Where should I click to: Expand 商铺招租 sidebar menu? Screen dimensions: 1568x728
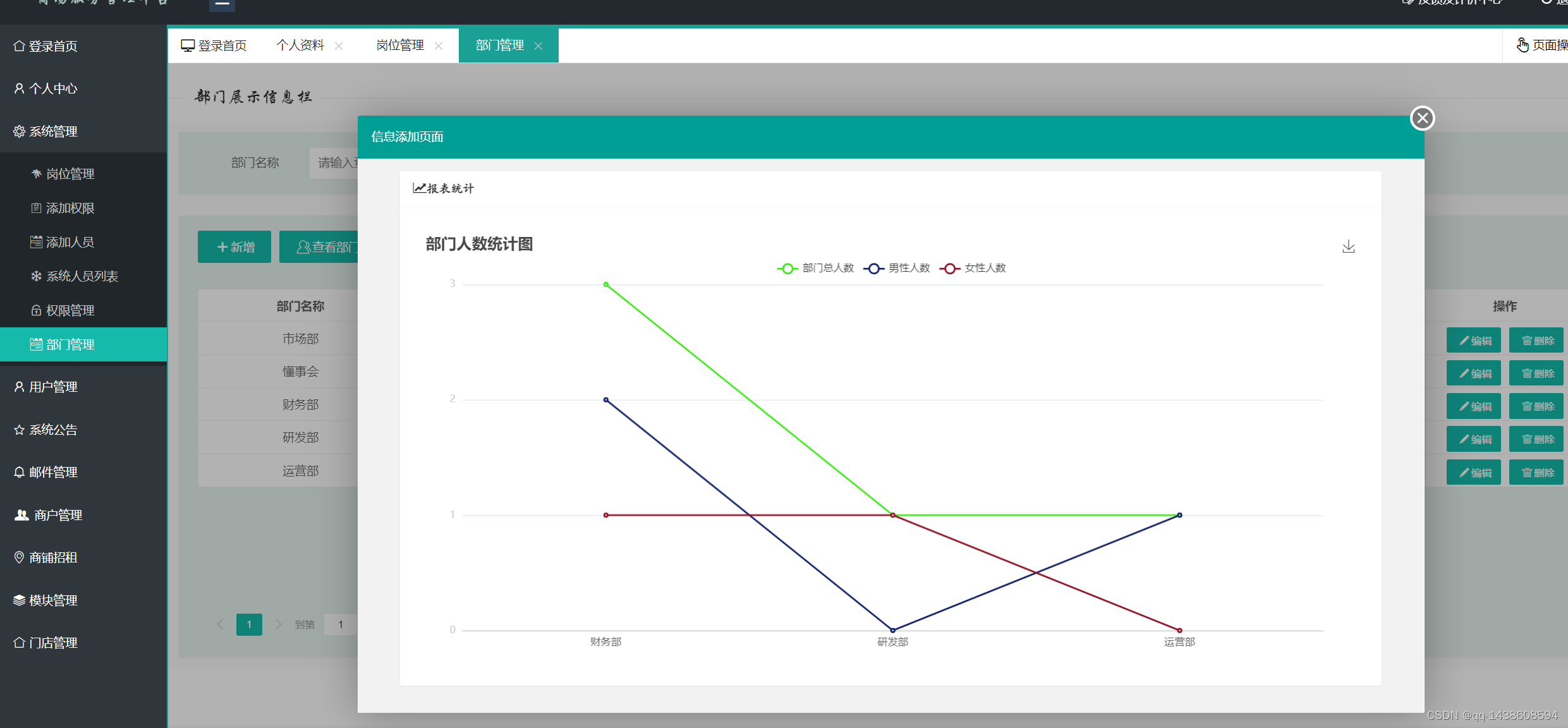pyautogui.click(x=83, y=557)
